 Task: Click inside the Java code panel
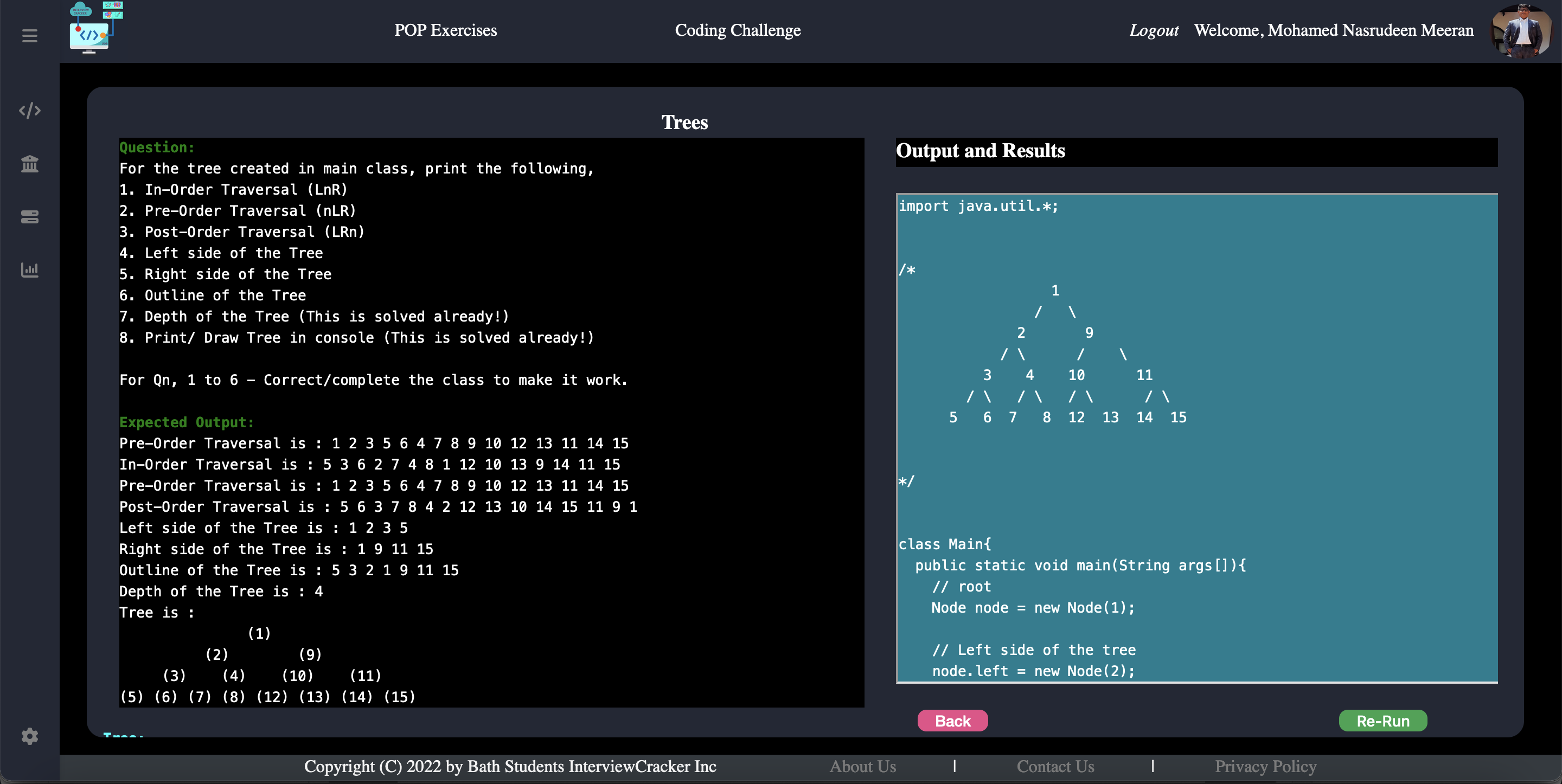[x=1194, y=425]
